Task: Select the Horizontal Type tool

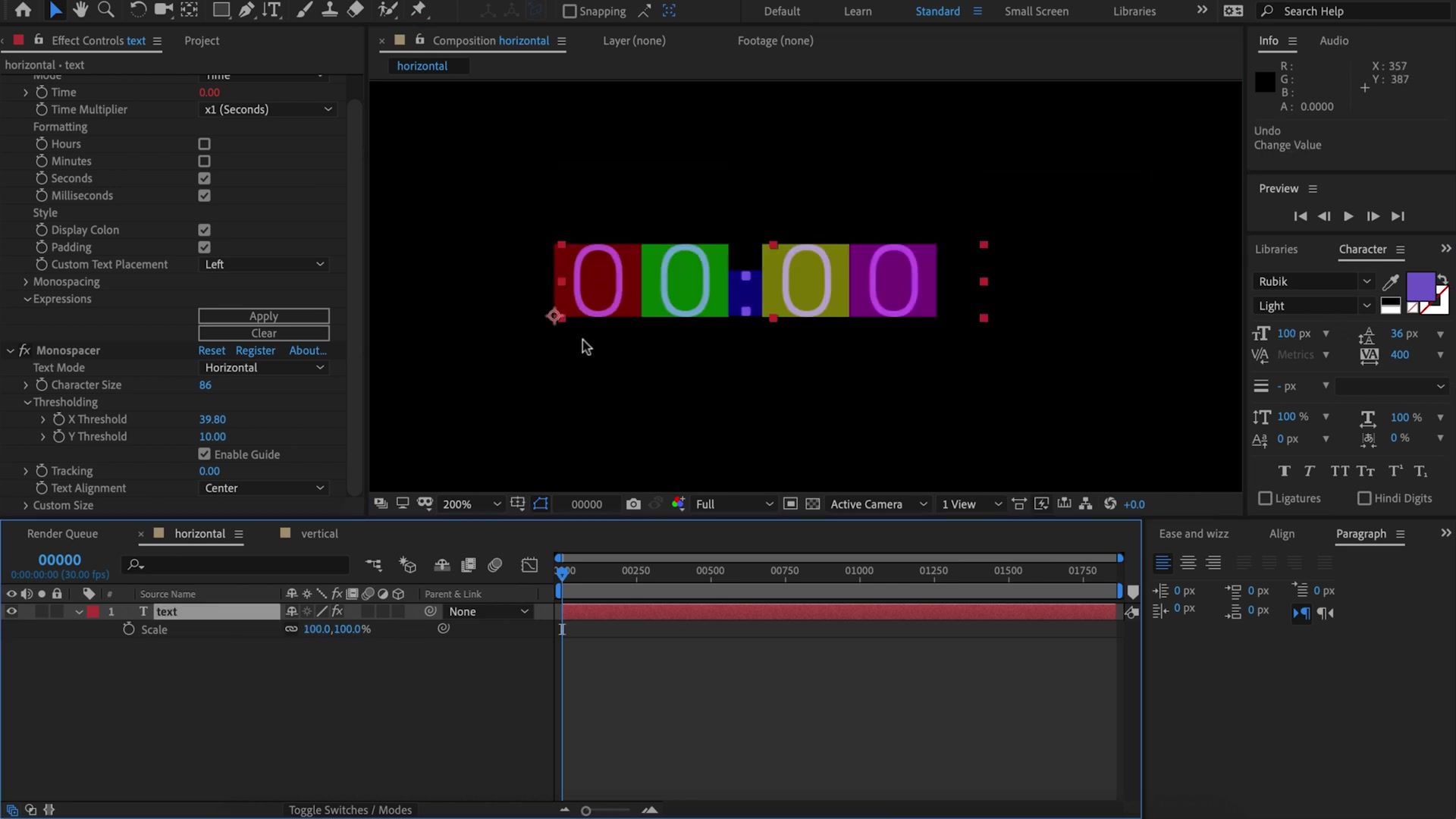Action: (x=272, y=10)
